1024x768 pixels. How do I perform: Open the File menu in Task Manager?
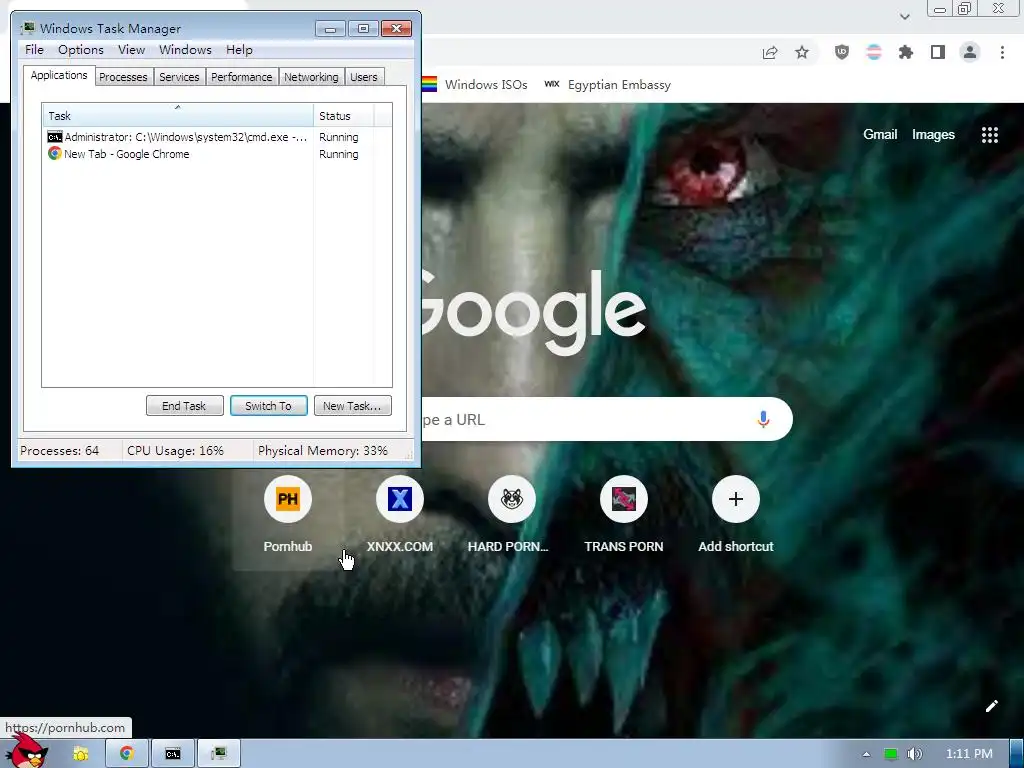coord(34,50)
